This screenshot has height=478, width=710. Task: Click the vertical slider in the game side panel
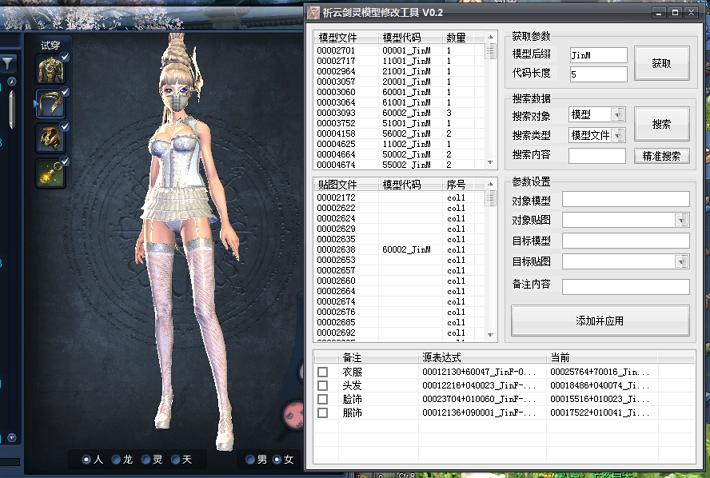pyautogui.click(x=12, y=110)
